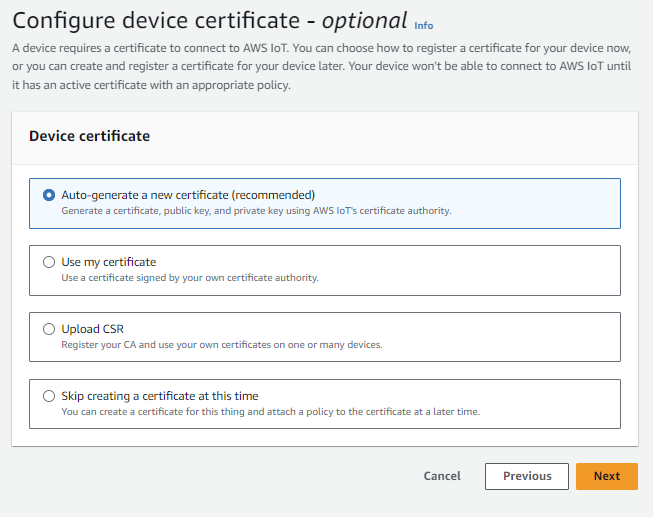The image size is (653, 517).
Task: Click the paragraph starting 'A device requires a certificate'
Action: (322, 67)
